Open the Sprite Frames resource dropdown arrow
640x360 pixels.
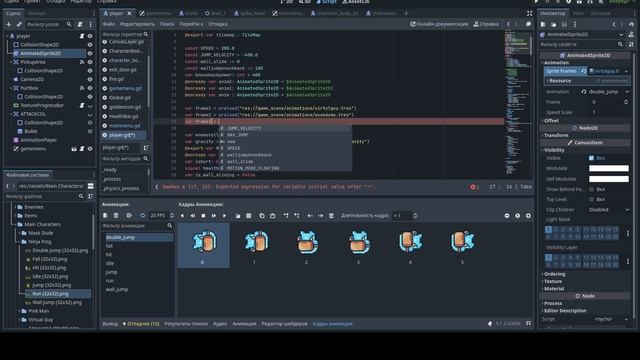(x=627, y=71)
